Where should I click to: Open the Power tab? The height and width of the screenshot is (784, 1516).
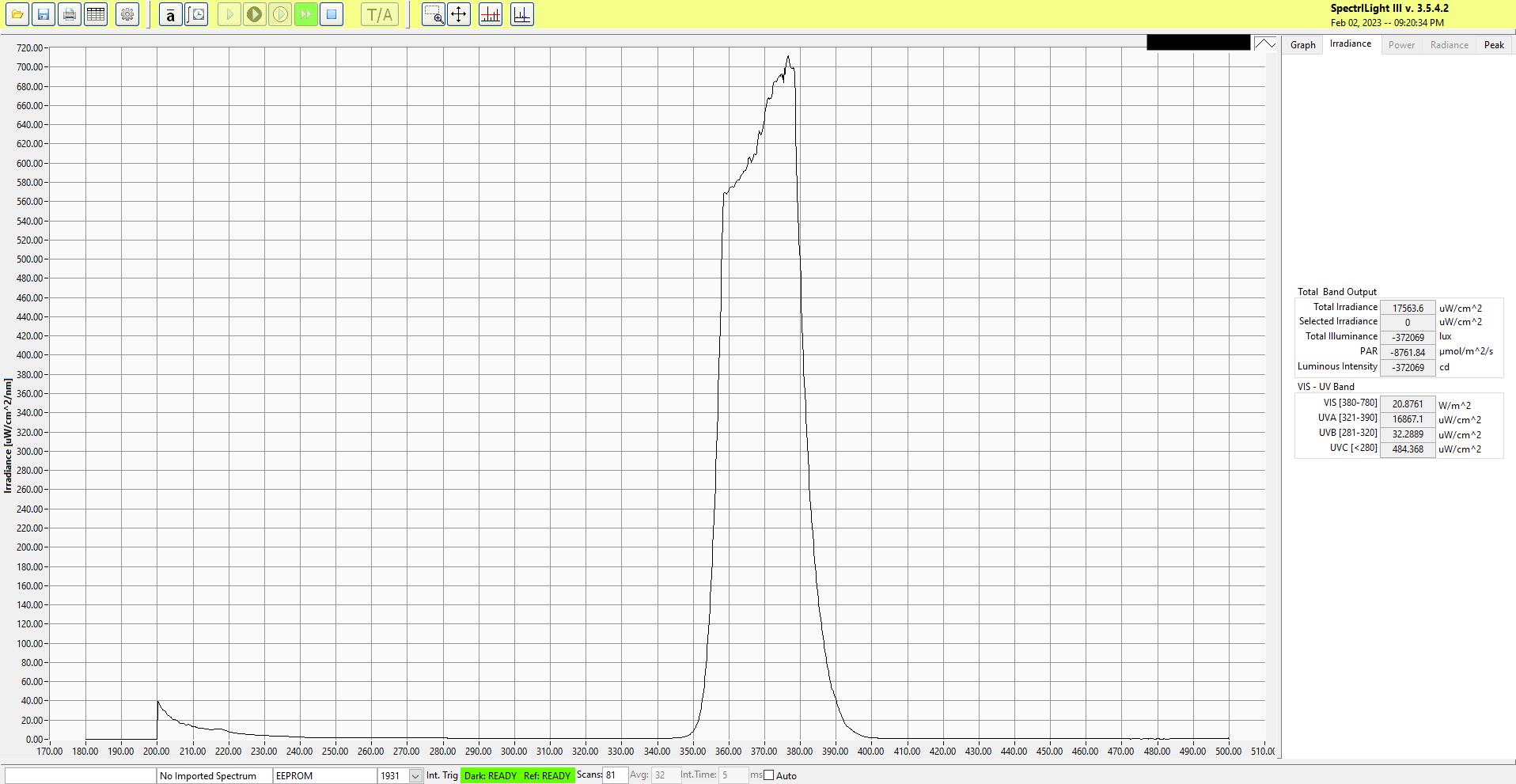click(x=1401, y=45)
